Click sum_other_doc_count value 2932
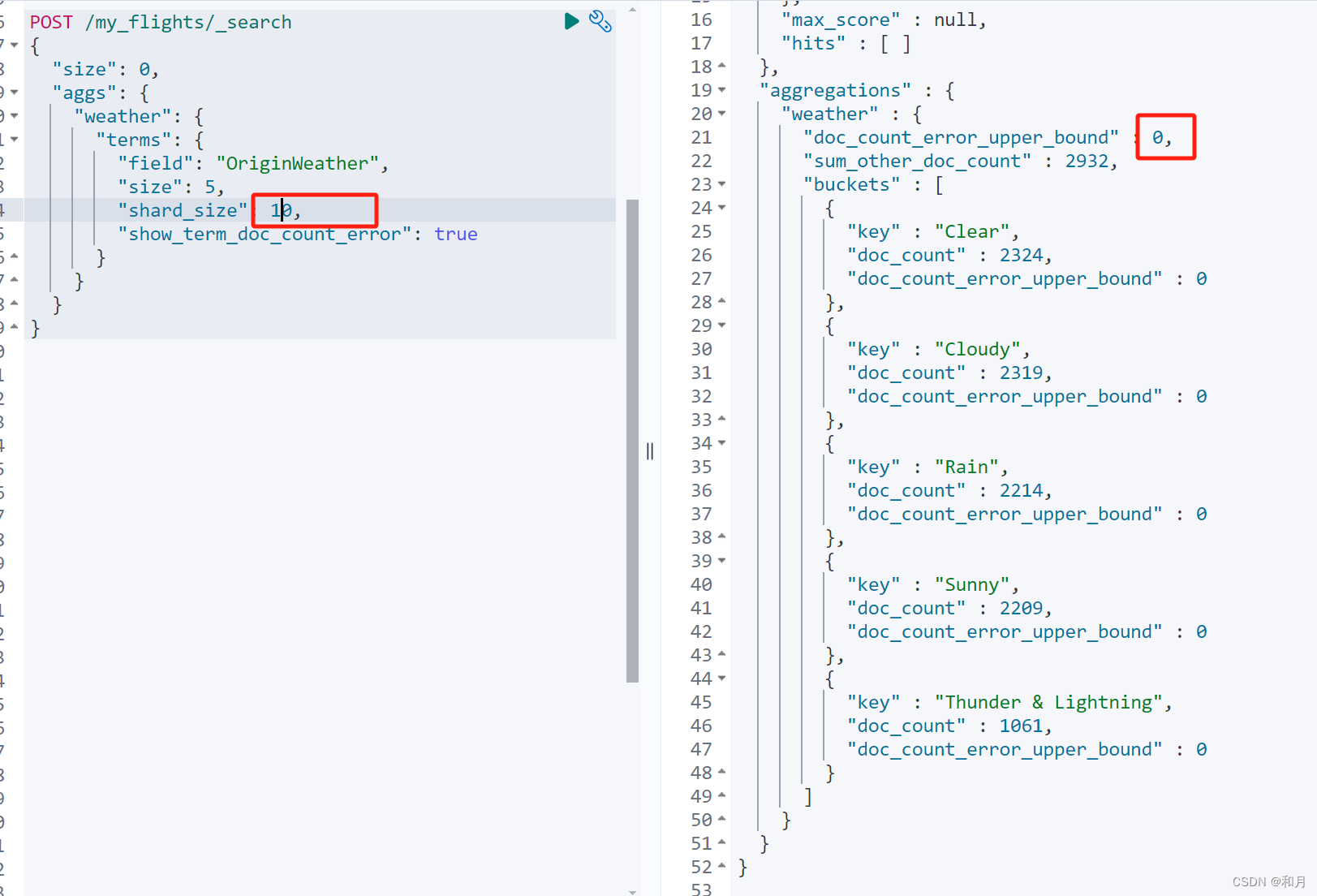The width and height of the screenshot is (1317, 896). pos(1087,162)
